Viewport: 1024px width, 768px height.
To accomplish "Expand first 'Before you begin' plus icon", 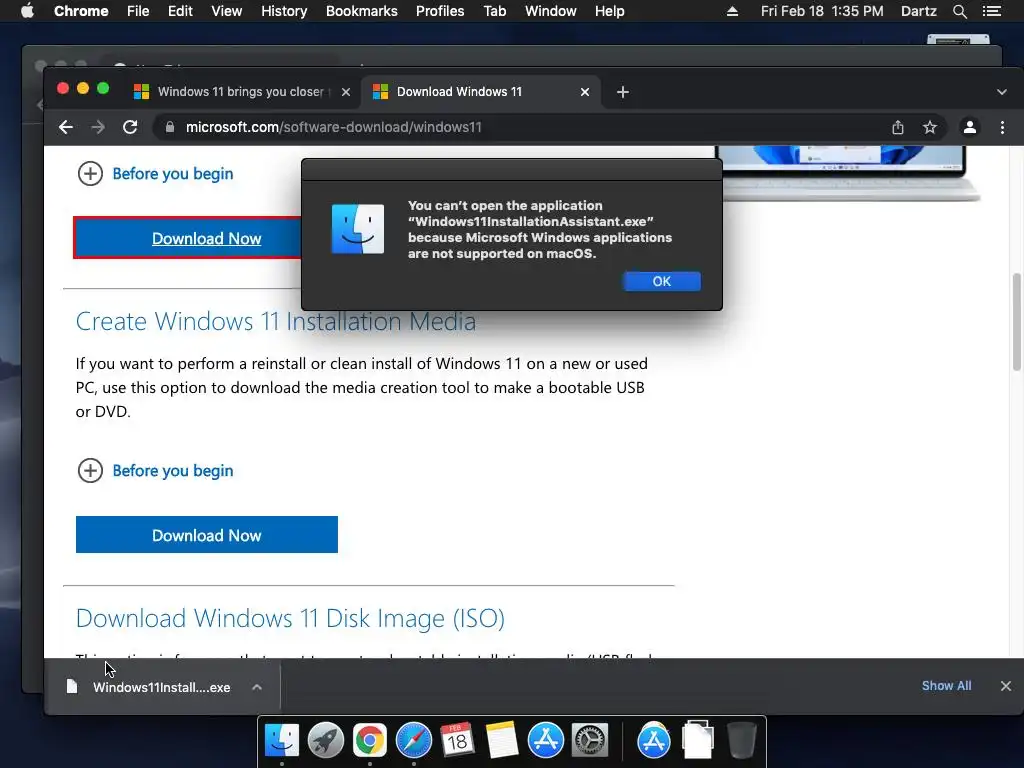I will point(90,174).
